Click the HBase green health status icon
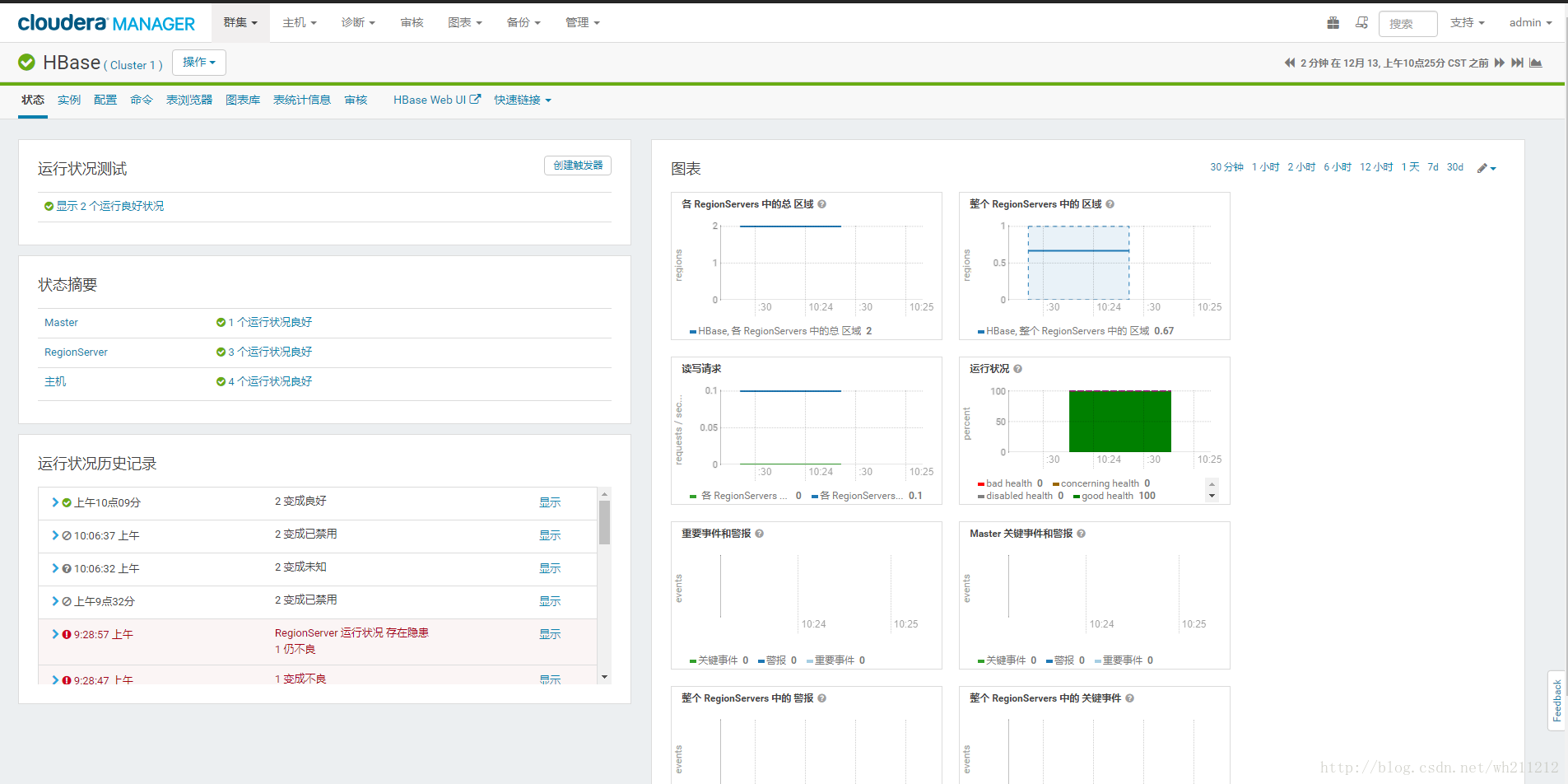The image size is (1568, 784). 26,62
